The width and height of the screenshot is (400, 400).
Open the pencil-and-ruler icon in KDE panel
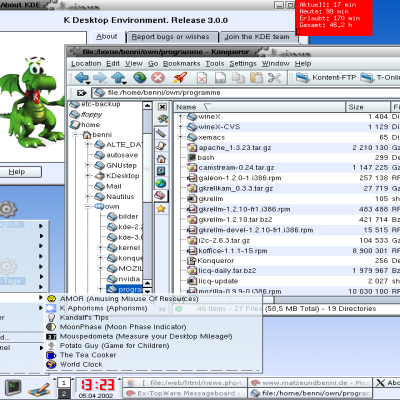click(39, 389)
